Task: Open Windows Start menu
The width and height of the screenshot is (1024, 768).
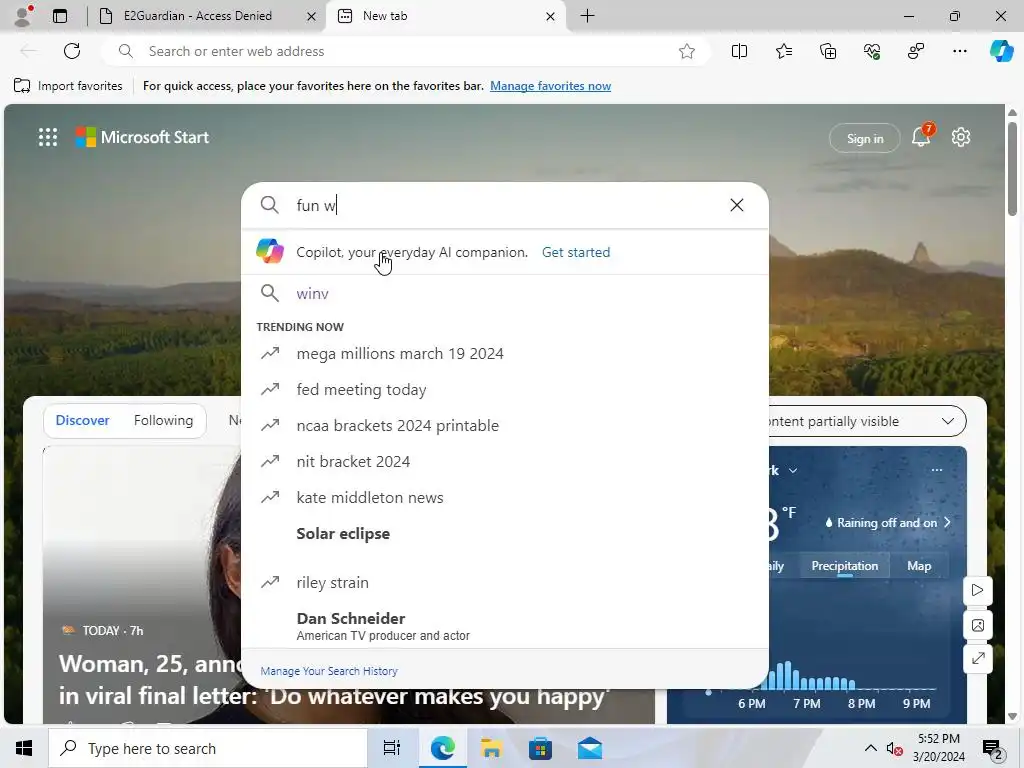Action: 24,748
